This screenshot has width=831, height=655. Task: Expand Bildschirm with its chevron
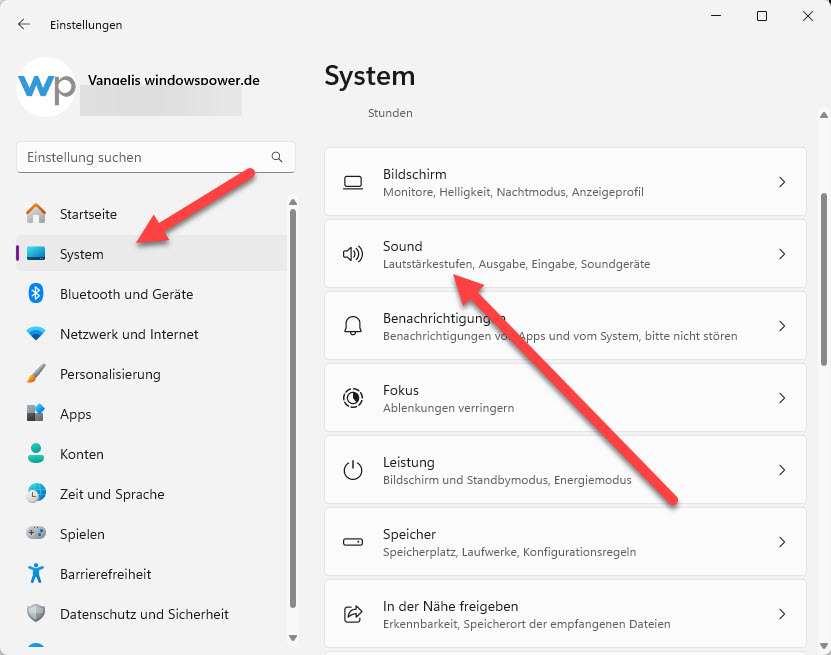pos(782,182)
